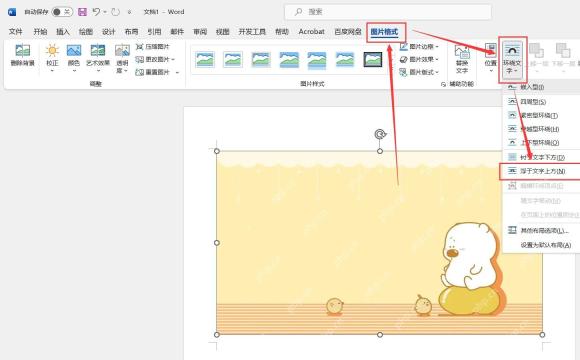Click the bottom-center picture resize handle
This screenshot has width=580, height=360.
[x=380, y=334]
